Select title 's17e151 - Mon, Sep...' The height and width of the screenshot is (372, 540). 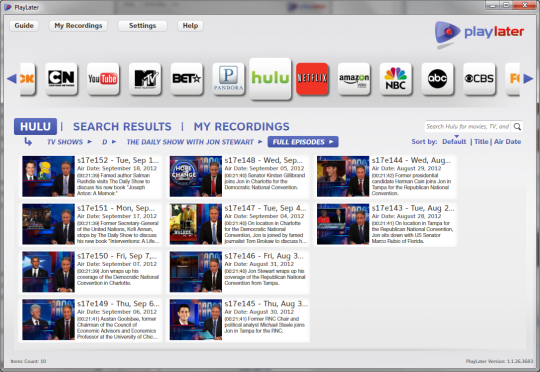tap(116, 208)
